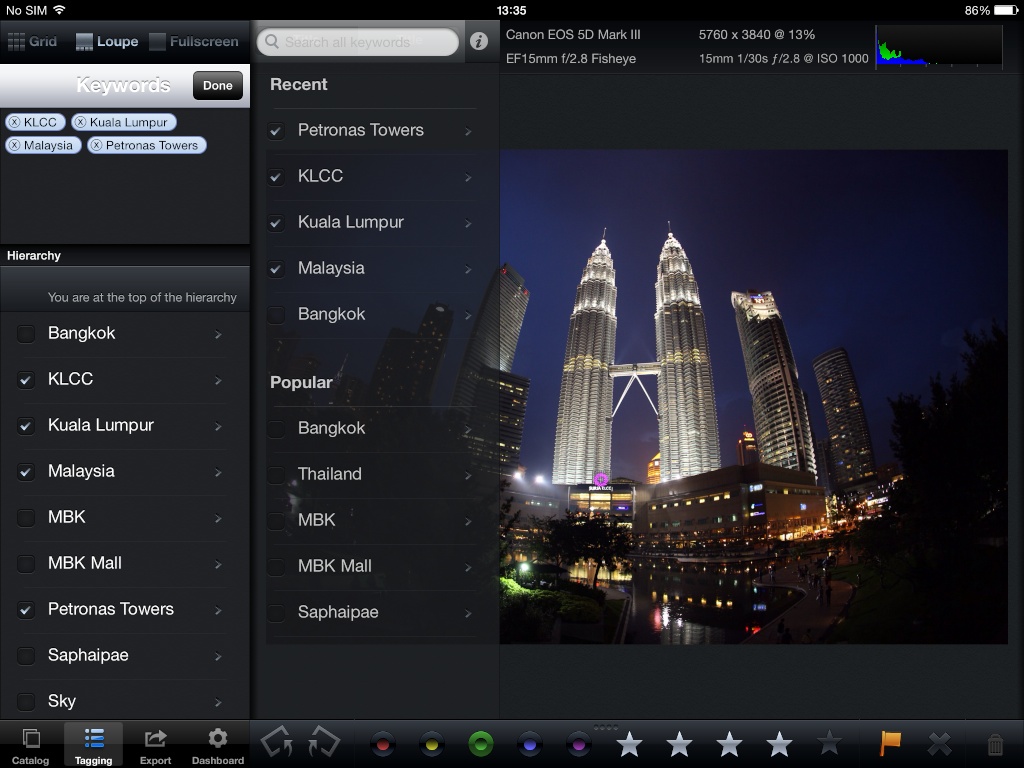
Task: Open the Dashboard settings tab
Action: (217, 746)
